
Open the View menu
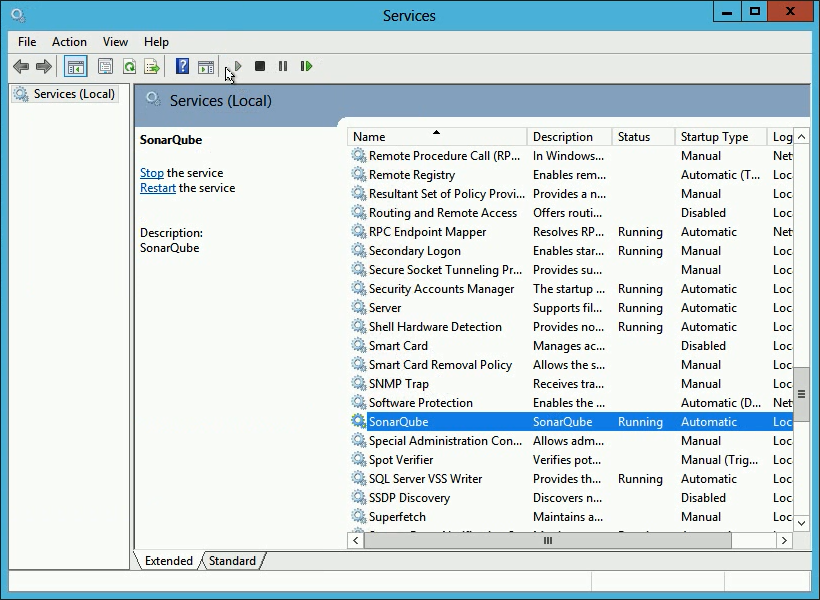point(115,42)
